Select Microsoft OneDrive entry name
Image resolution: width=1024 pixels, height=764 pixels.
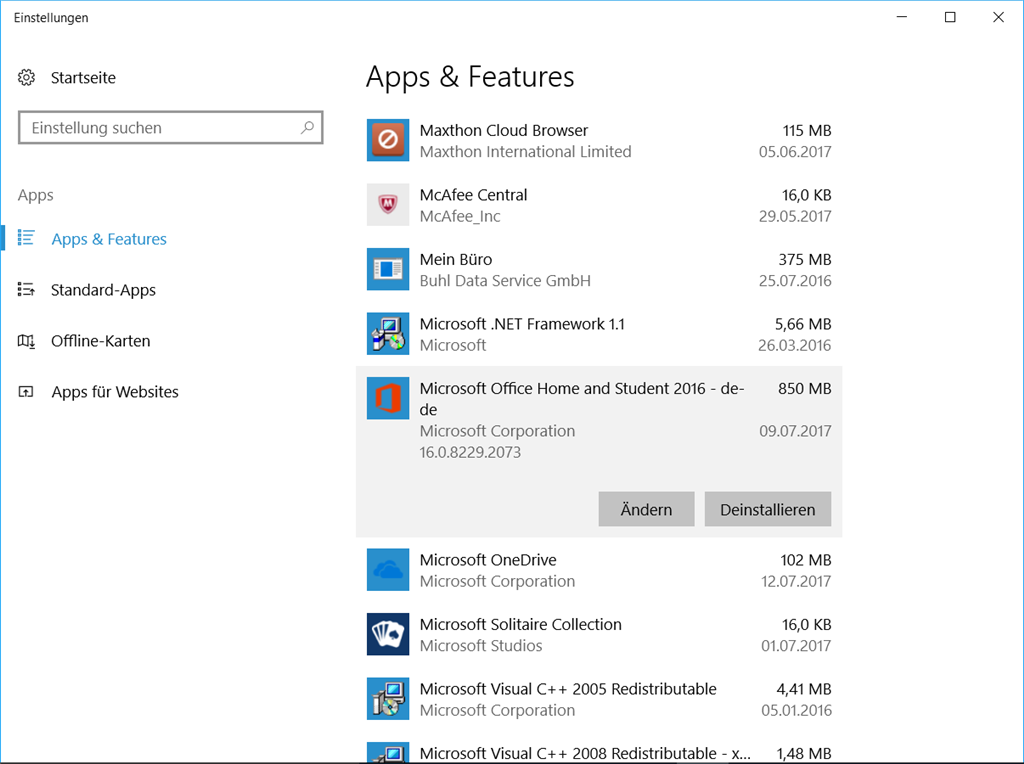coord(488,560)
